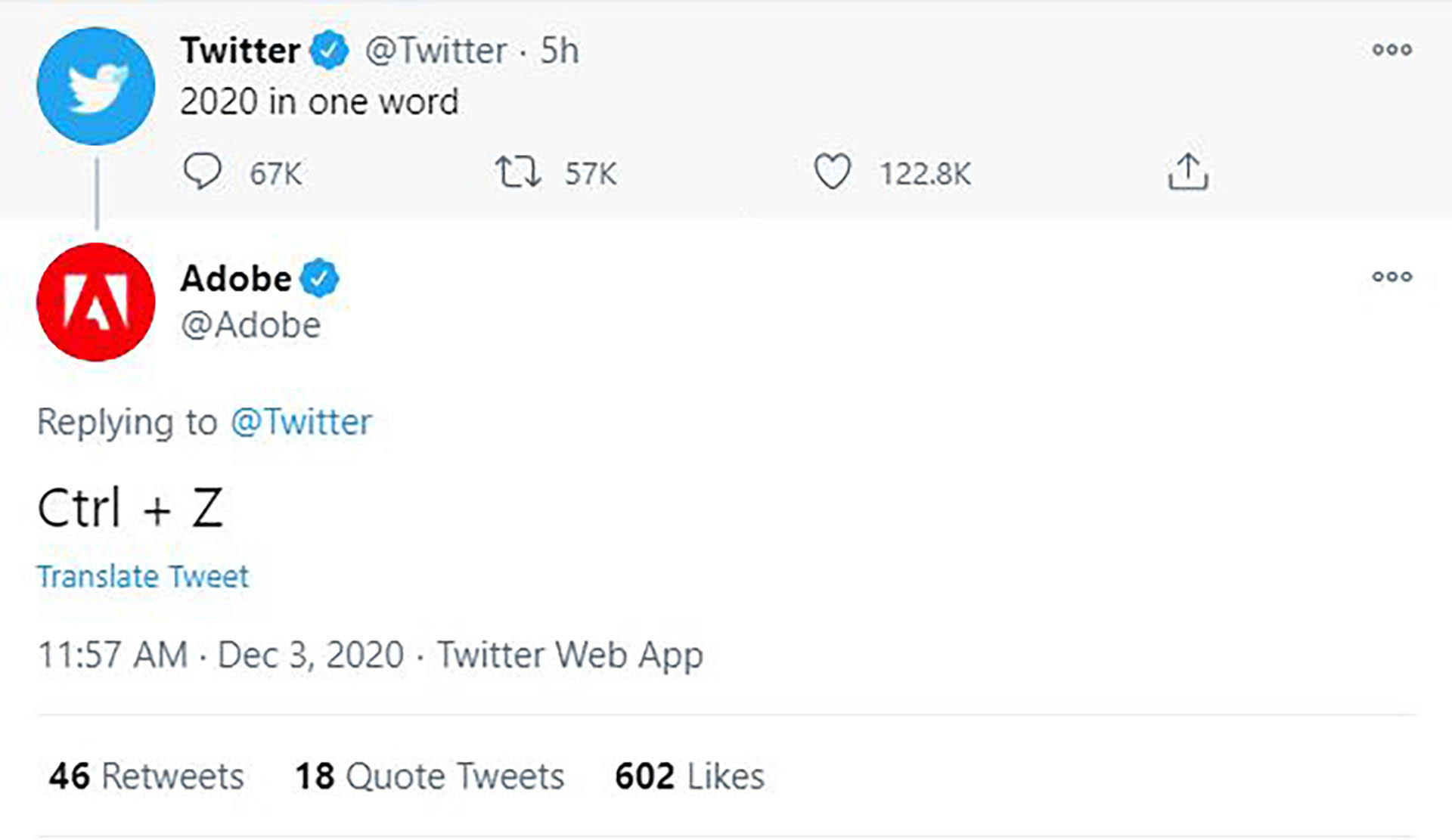The width and height of the screenshot is (1452, 840).
Task: Click the 11:57 AM Dec 3 timestamp
Action: tap(221, 655)
